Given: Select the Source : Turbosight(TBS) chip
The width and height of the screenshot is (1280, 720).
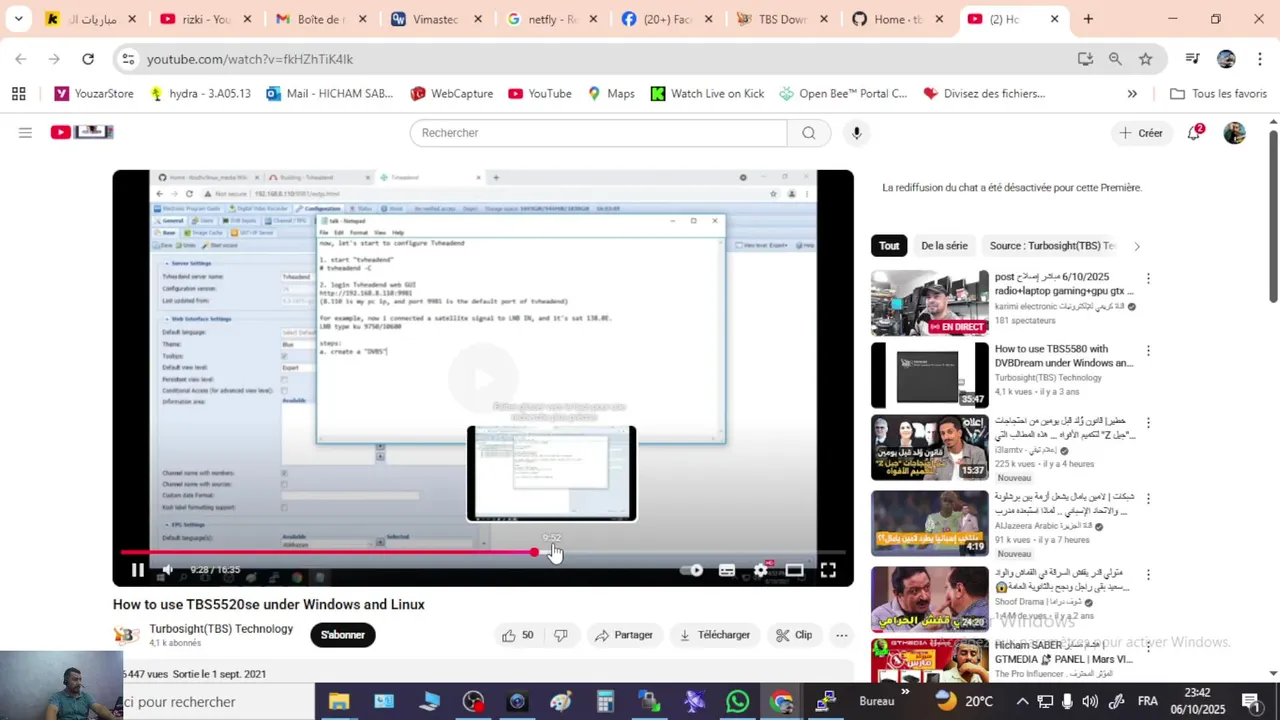Looking at the screenshot, I should point(1051,246).
